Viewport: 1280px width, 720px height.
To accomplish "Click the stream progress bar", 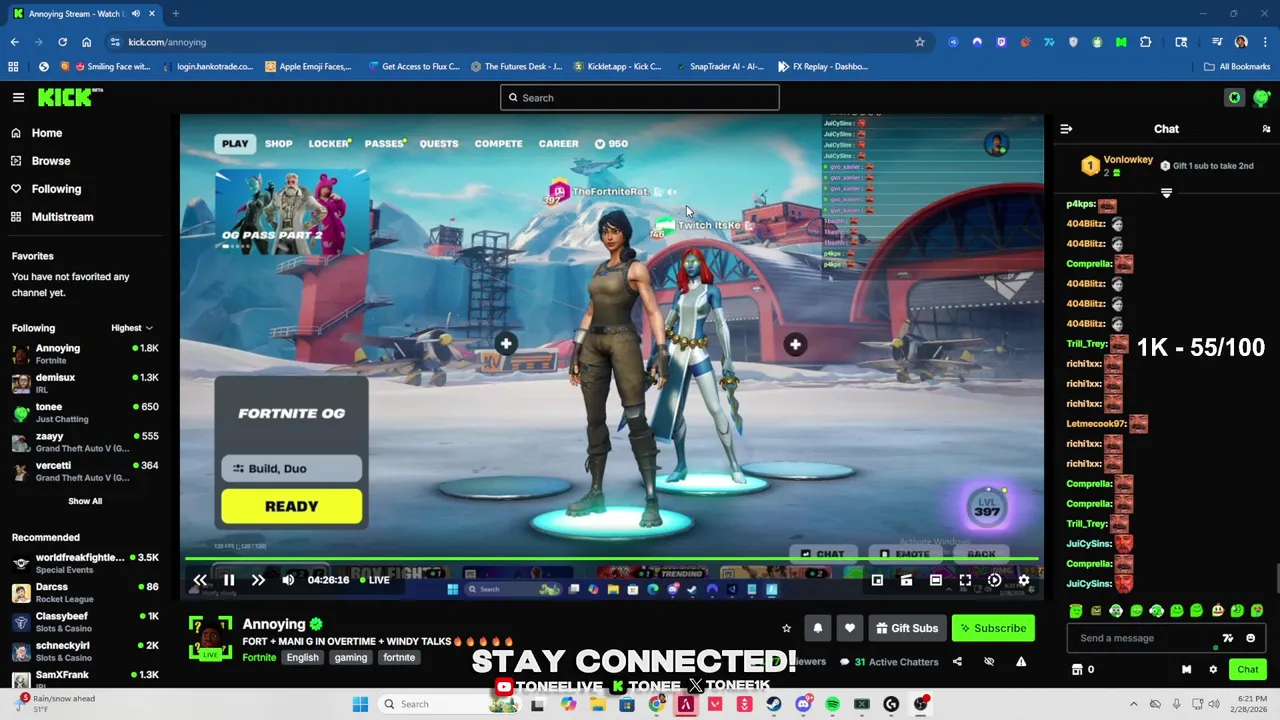I will pos(612,560).
